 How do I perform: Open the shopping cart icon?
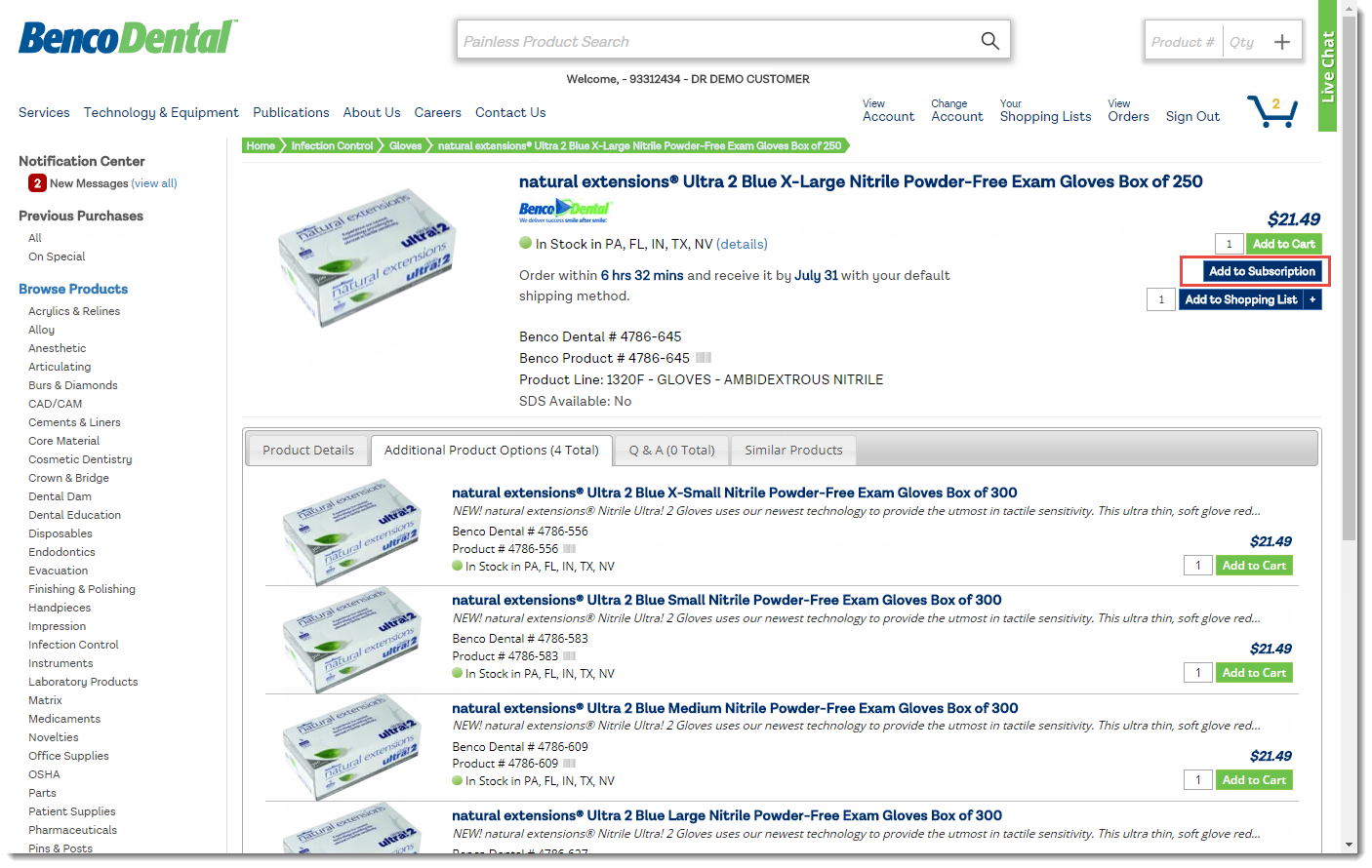click(1272, 111)
